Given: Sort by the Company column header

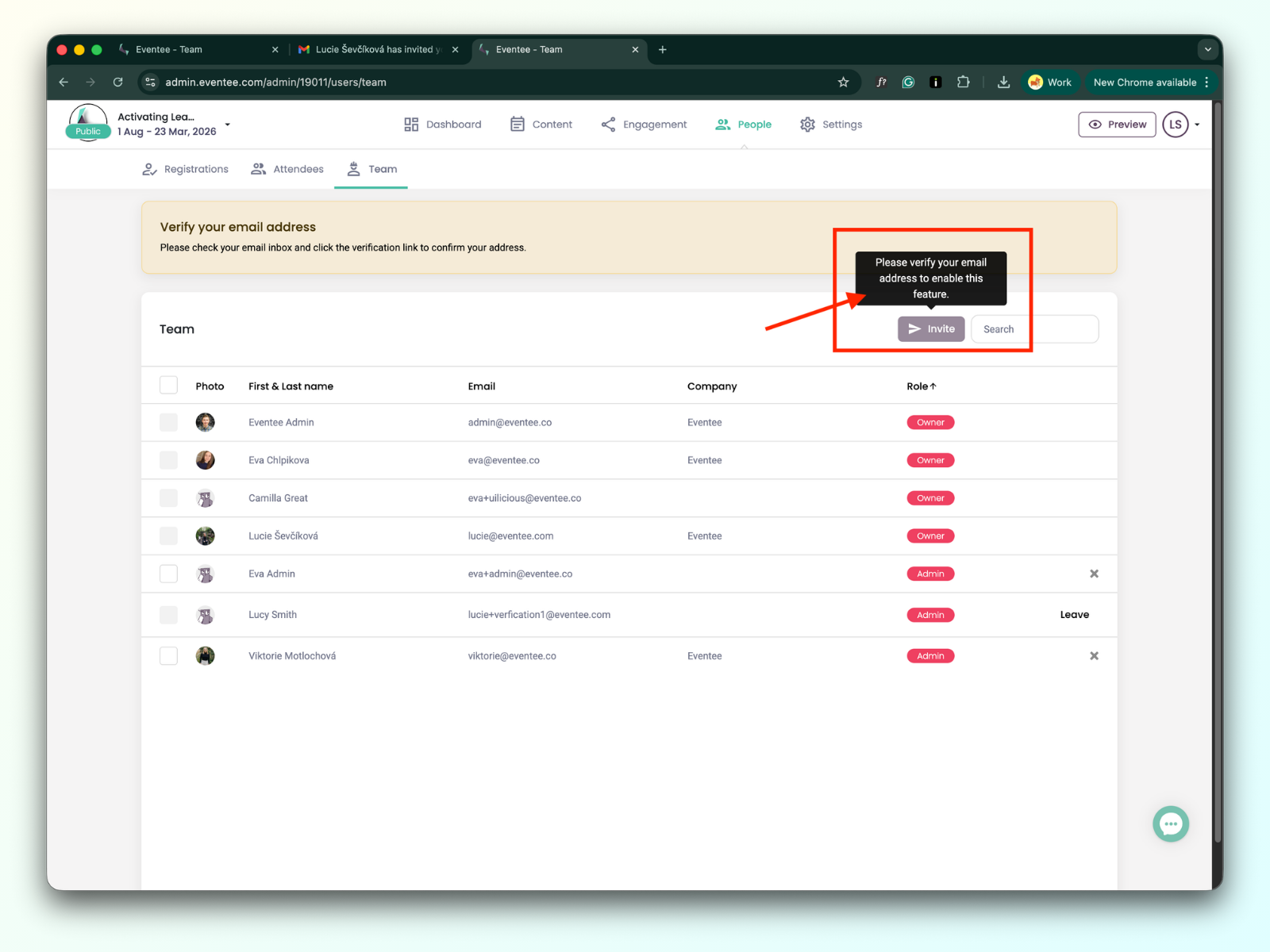Looking at the screenshot, I should click(x=712, y=386).
